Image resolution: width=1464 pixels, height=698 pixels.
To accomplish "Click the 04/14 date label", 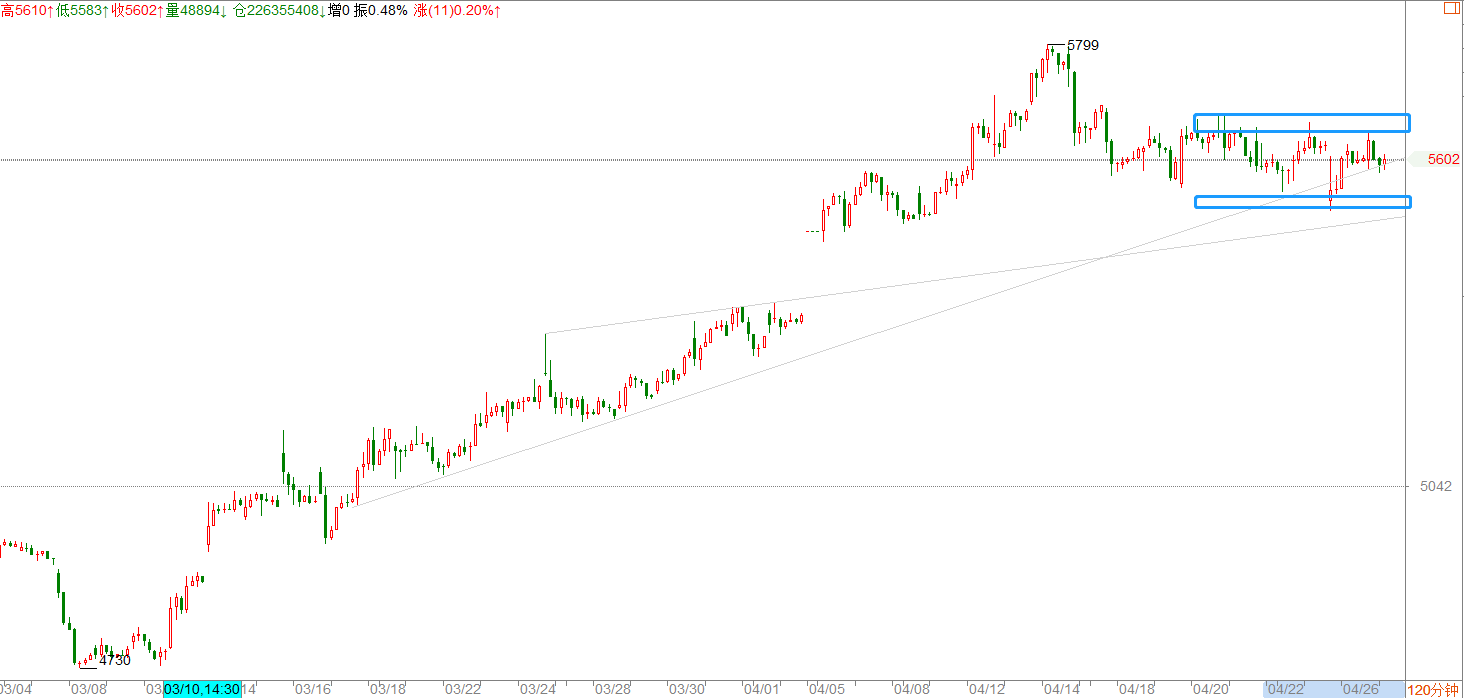I will point(1062,689).
